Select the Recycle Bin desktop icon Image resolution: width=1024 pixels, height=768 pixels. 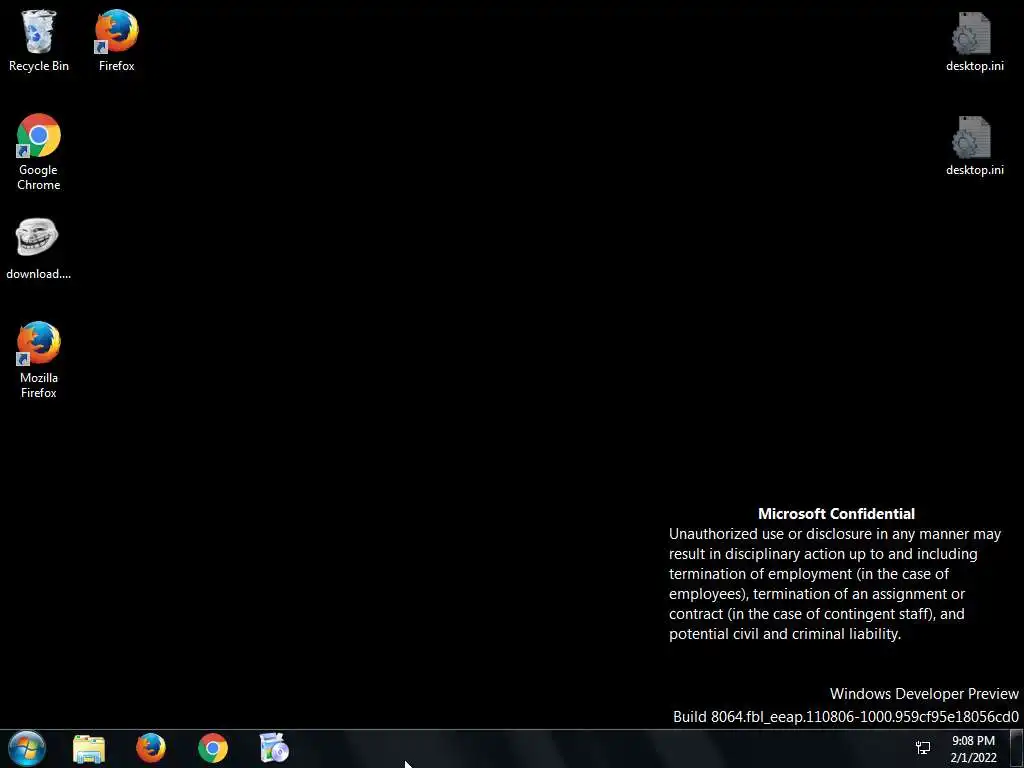coord(39,40)
